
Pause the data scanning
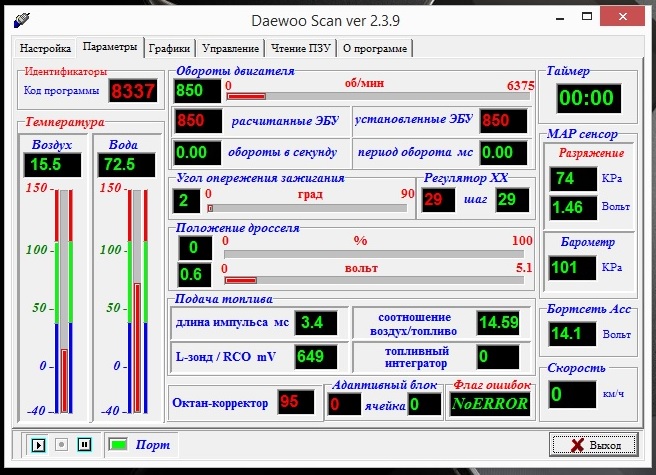(x=84, y=444)
